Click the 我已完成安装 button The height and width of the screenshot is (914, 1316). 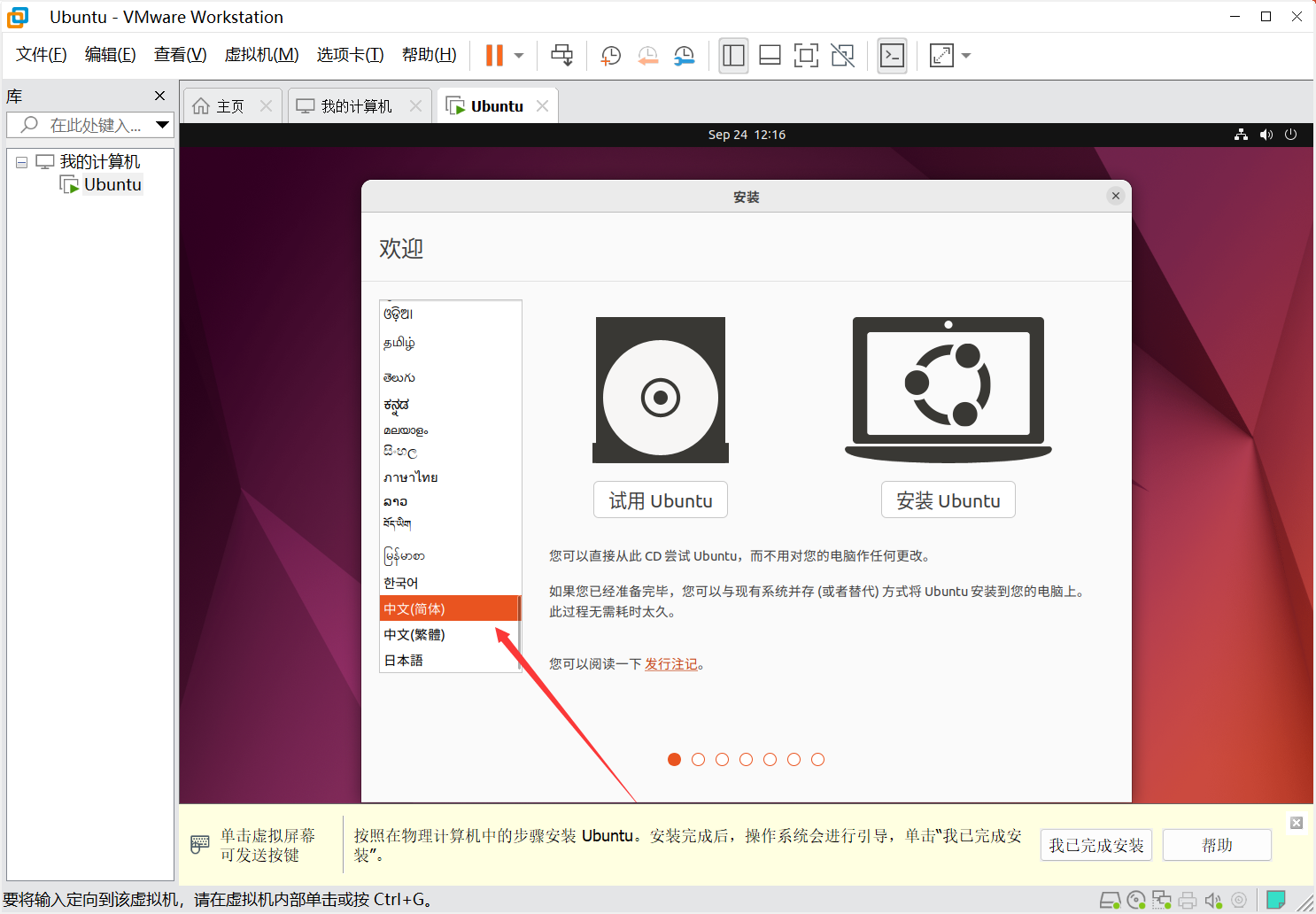pyautogui.click(x=1096, y=846)
